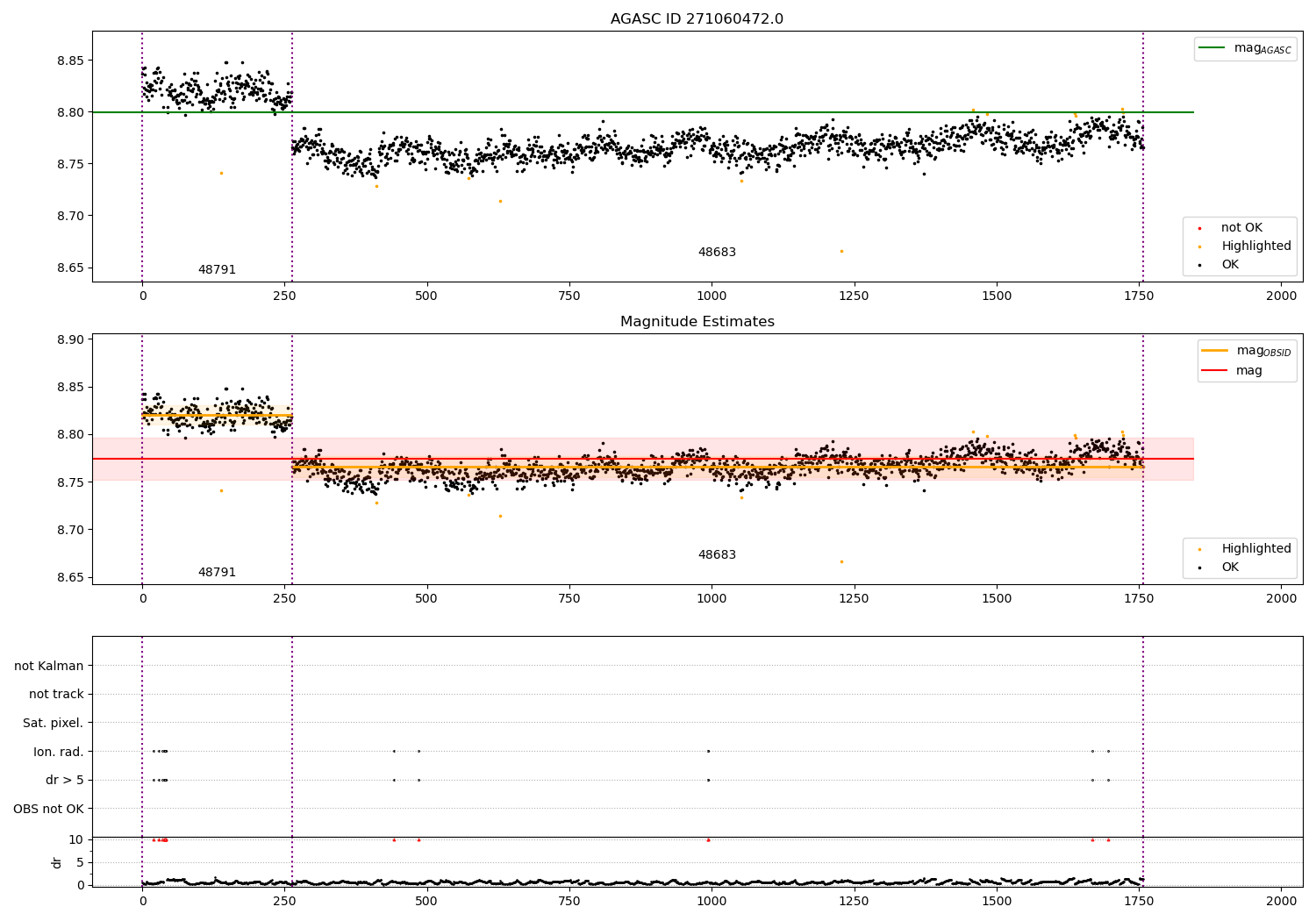Screen dimensions: 1316x921
Task: Click the red line sample next to 'mag'
Action: (x=1214, y=371)
